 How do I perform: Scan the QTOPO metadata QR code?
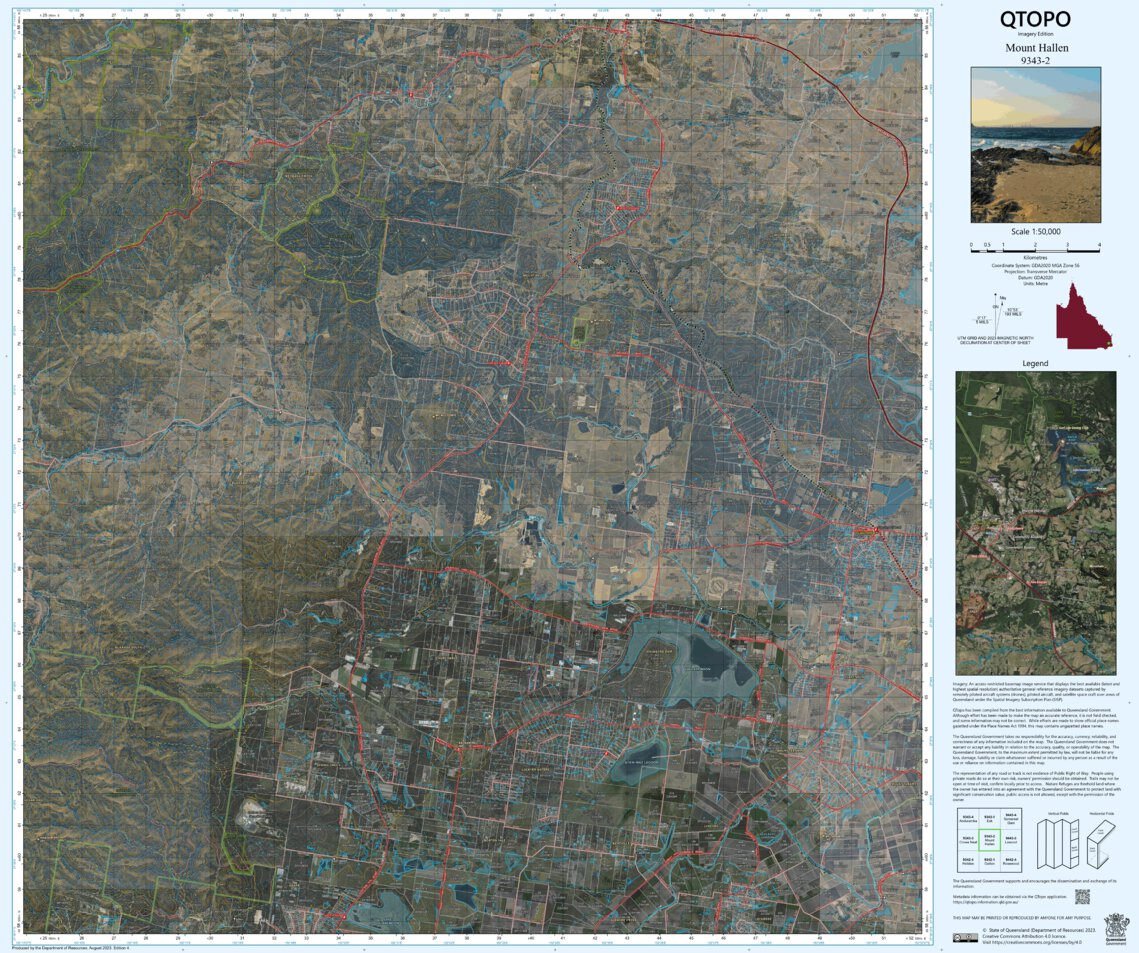(1082, 897)
